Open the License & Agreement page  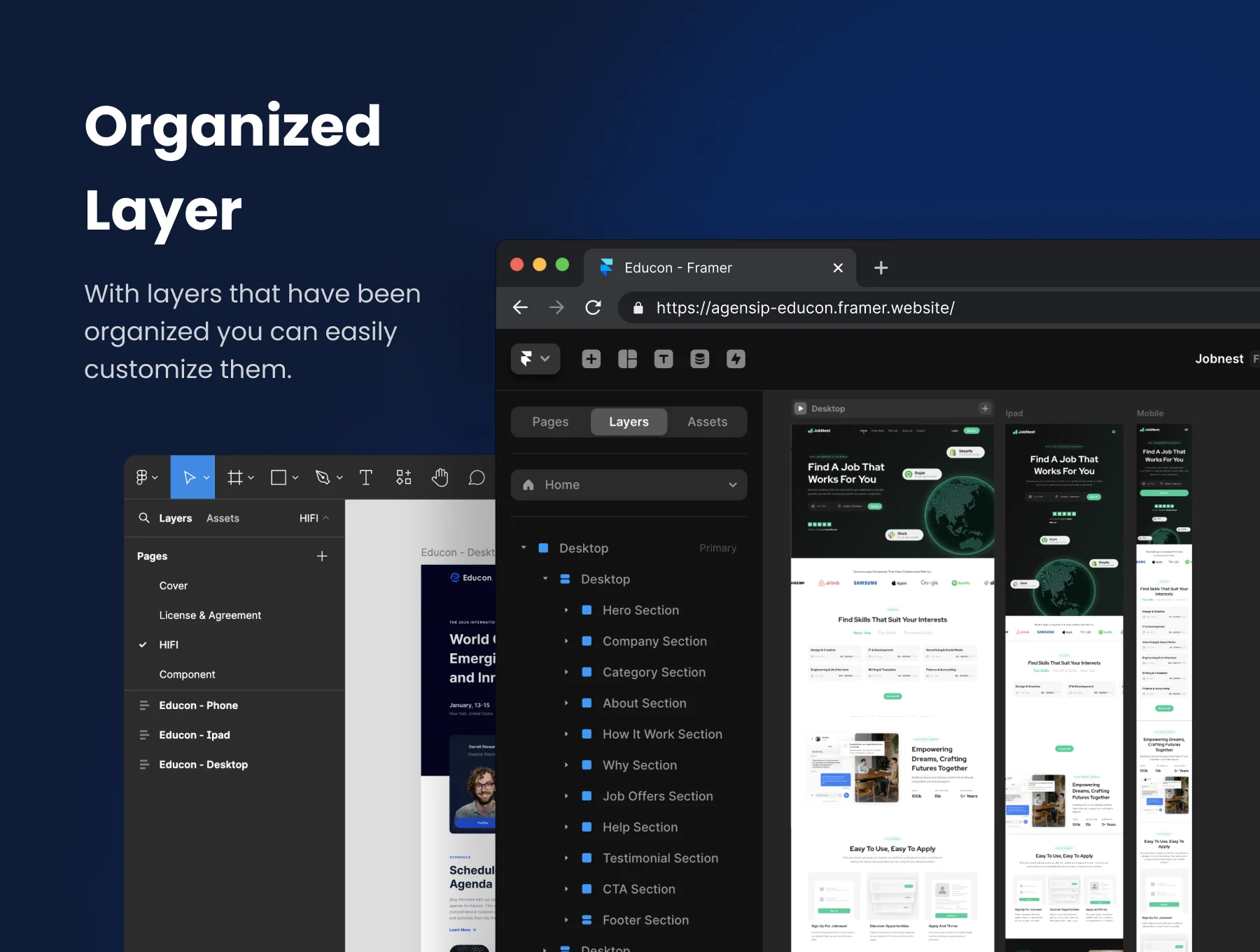pyautogui.click(x=210, y=615)
